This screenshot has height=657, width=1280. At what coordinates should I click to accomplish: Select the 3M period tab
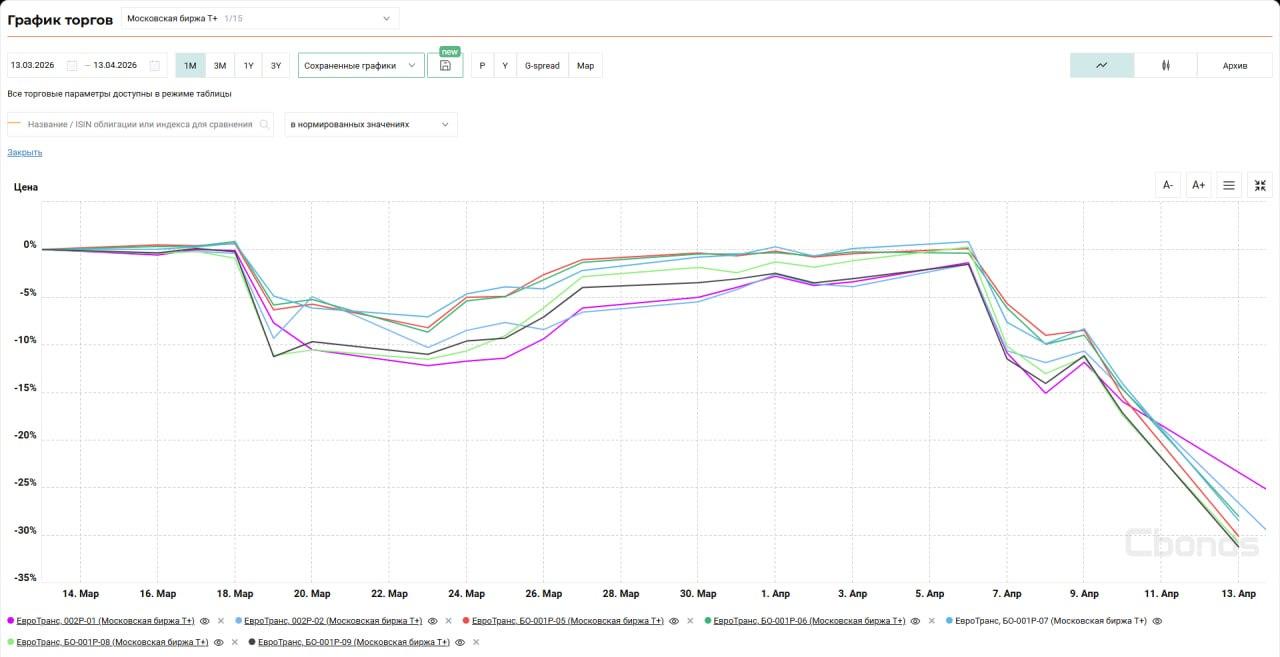coord(220,66)
